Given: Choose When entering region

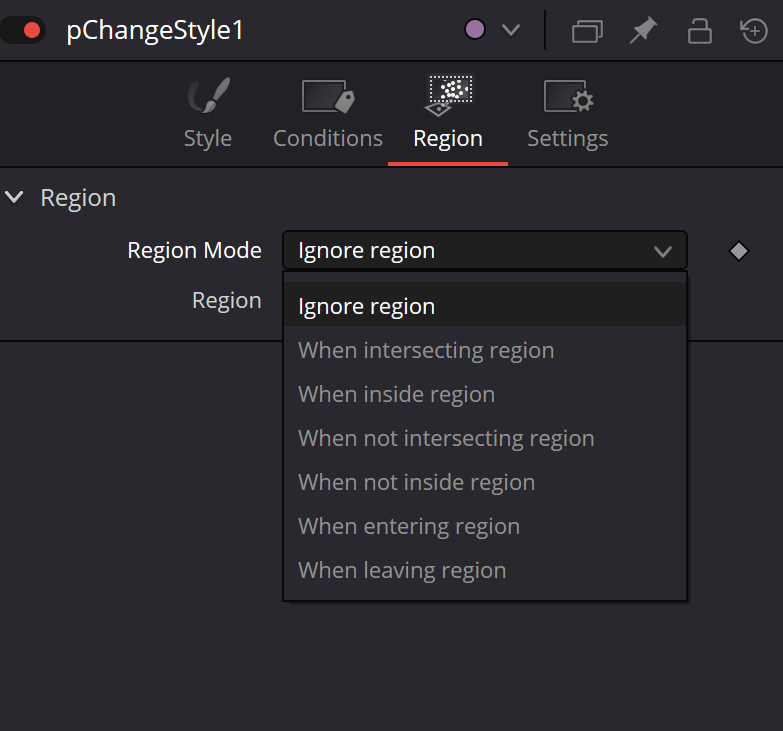Looking at the screenshot, I should coord(485,526).
